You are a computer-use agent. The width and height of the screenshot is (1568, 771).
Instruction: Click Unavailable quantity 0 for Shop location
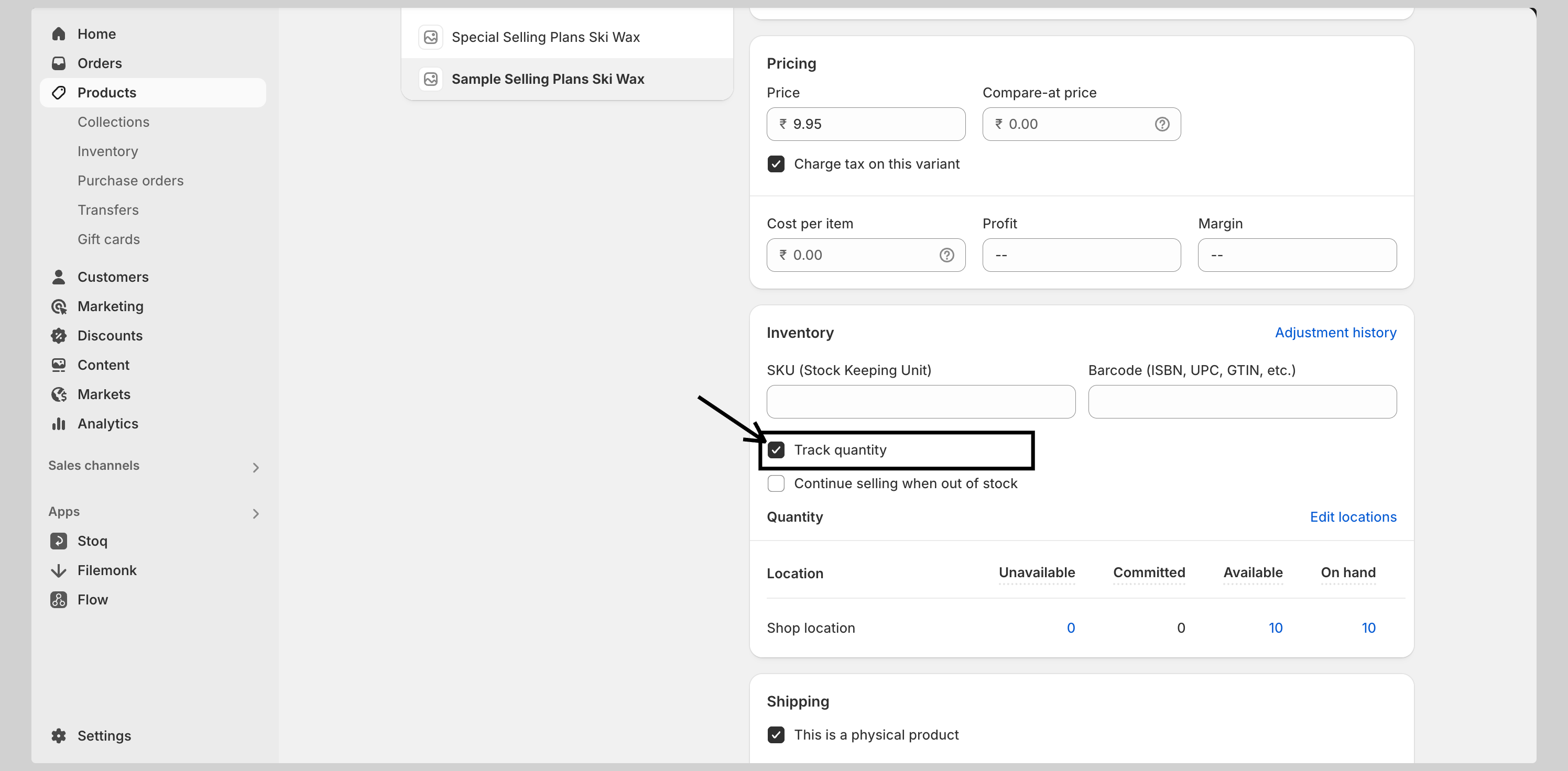click(x=1071, y=628)
